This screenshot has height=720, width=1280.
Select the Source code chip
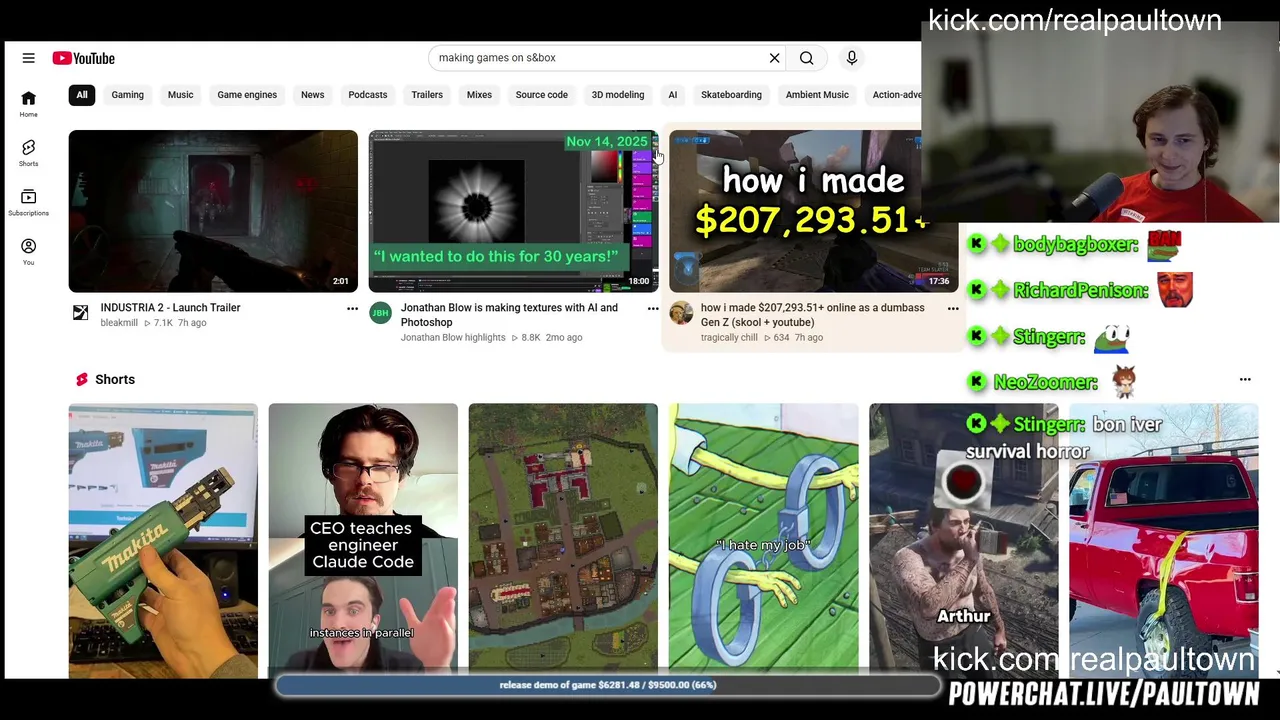542,95
